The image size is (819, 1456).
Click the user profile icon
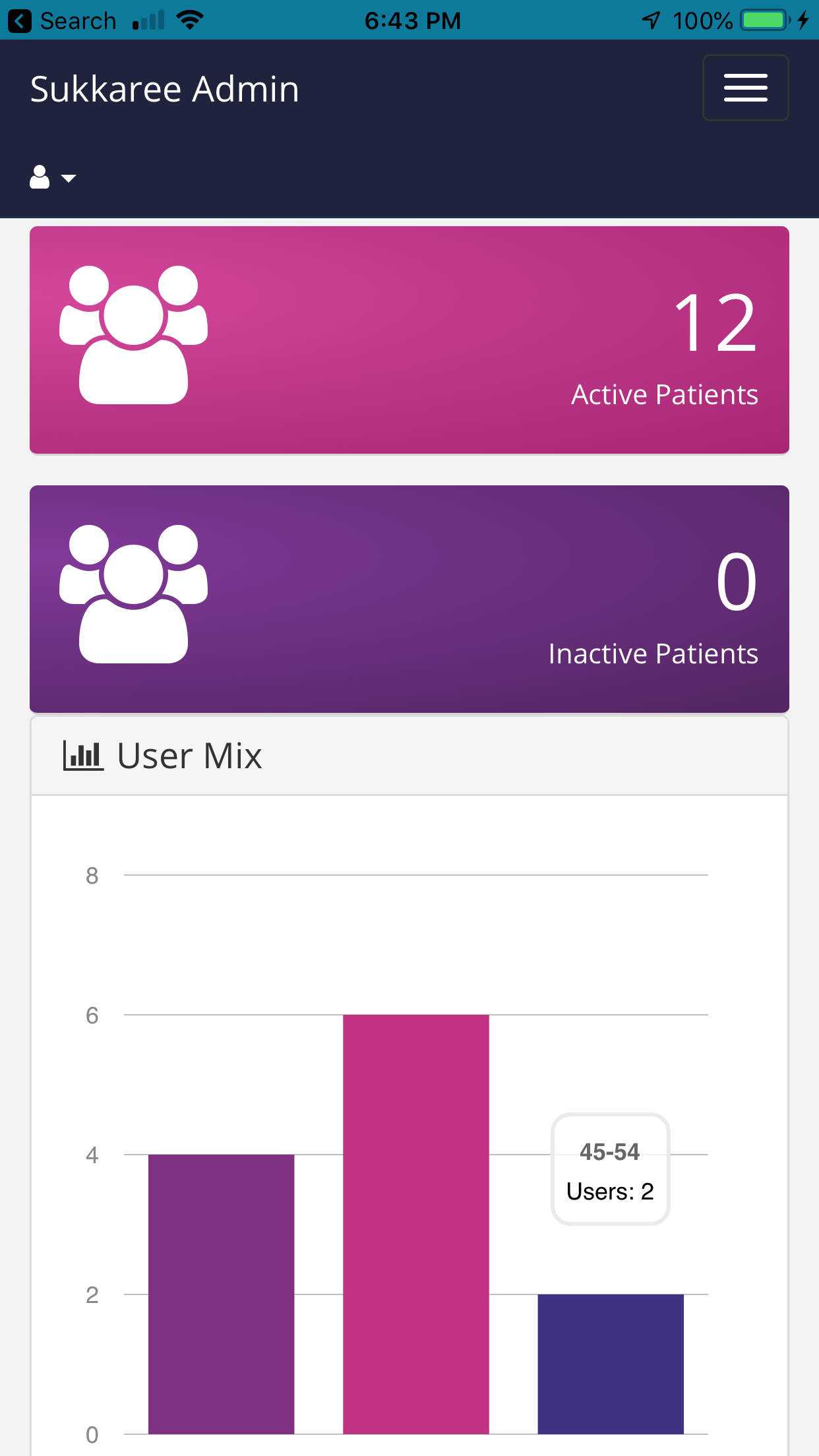coord(40,177)
